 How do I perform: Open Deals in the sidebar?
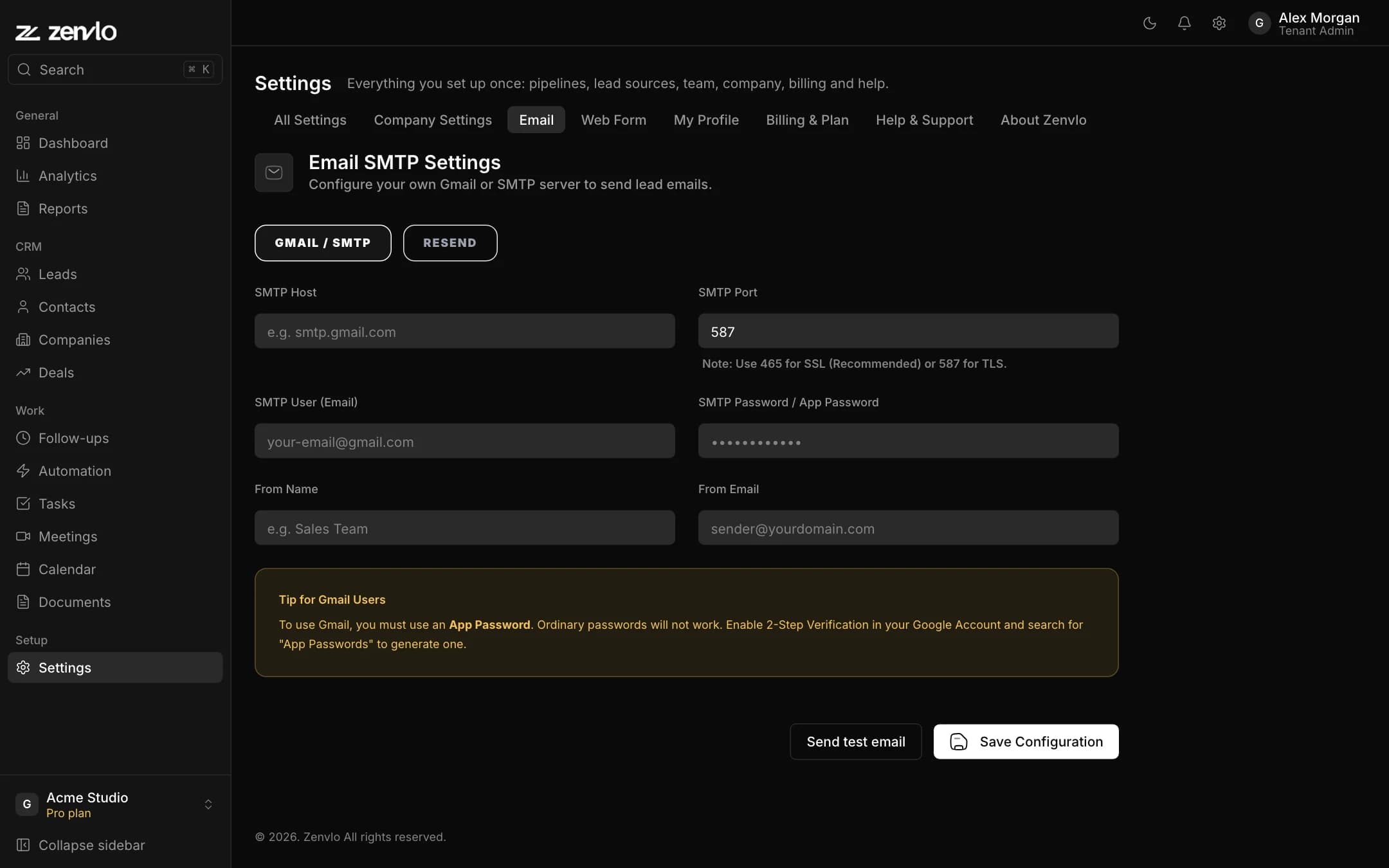point(115,372)
